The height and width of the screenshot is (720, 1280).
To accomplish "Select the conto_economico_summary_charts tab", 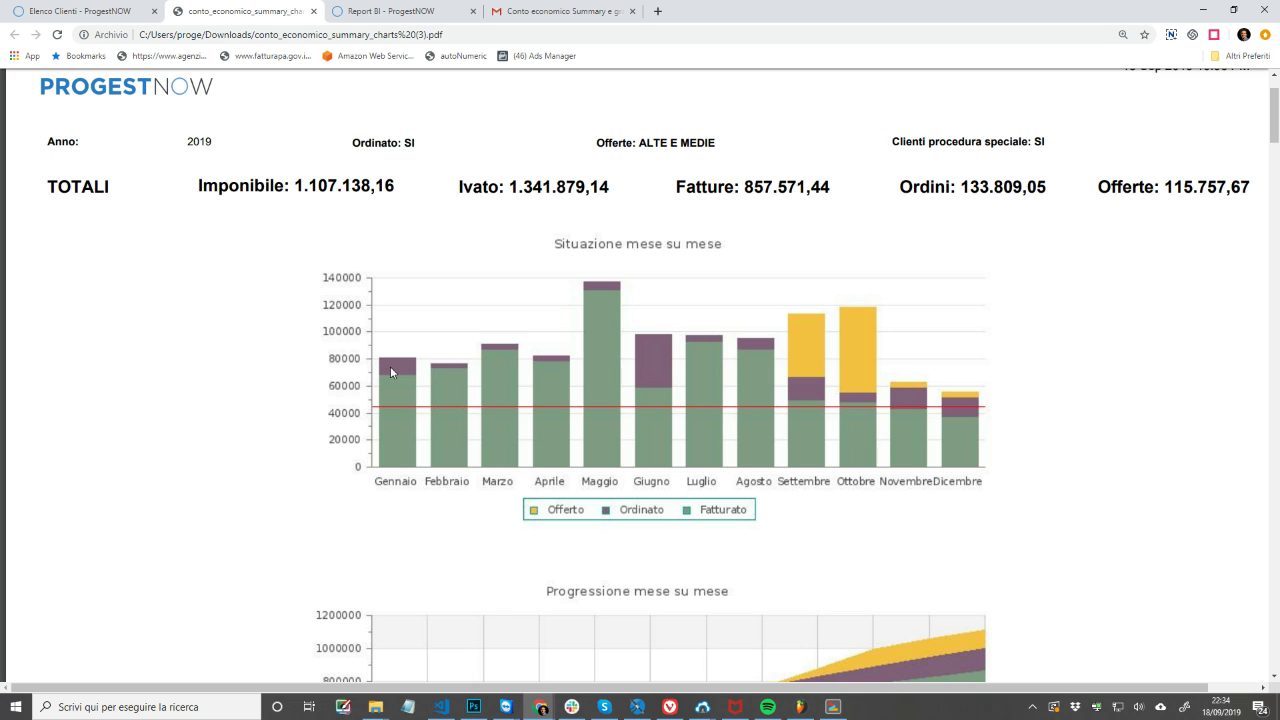I will [244, 11].
